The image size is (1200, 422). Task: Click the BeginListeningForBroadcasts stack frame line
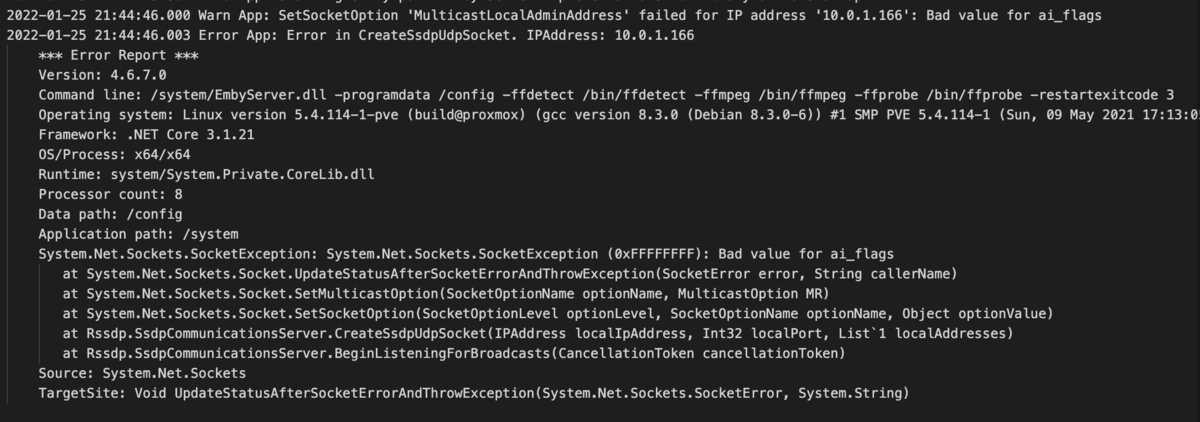coord(453,353)
